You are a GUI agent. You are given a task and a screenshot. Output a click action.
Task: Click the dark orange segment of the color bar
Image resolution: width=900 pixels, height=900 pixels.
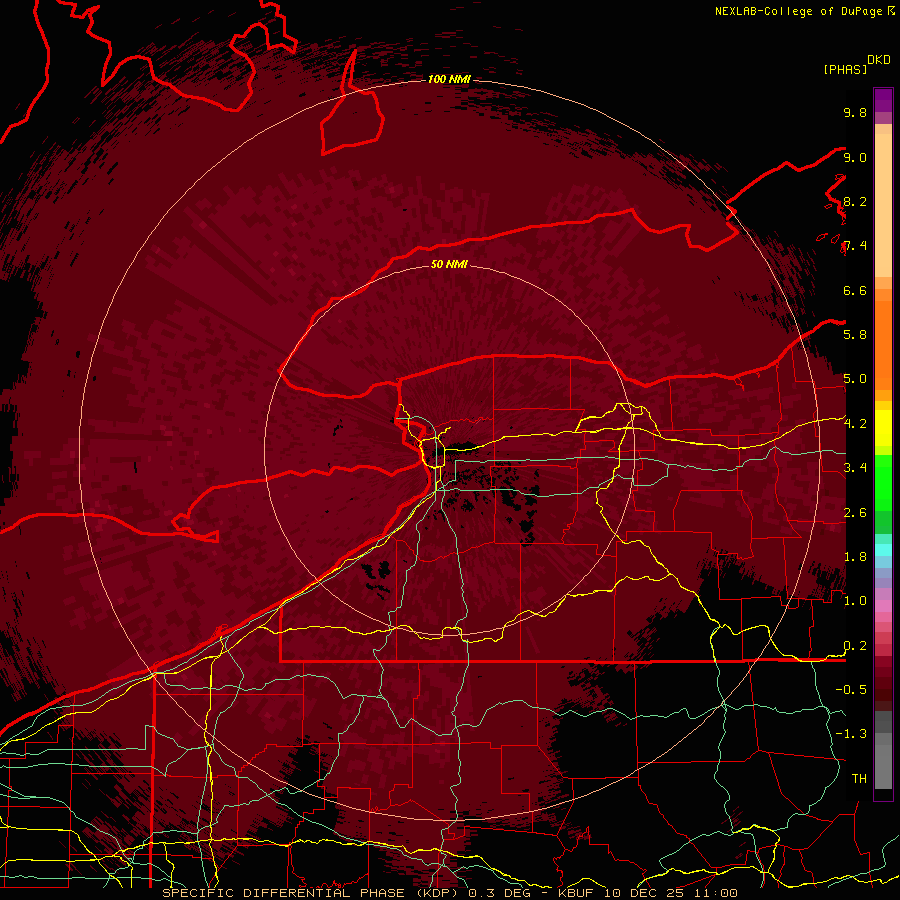[x=883, y=344]
